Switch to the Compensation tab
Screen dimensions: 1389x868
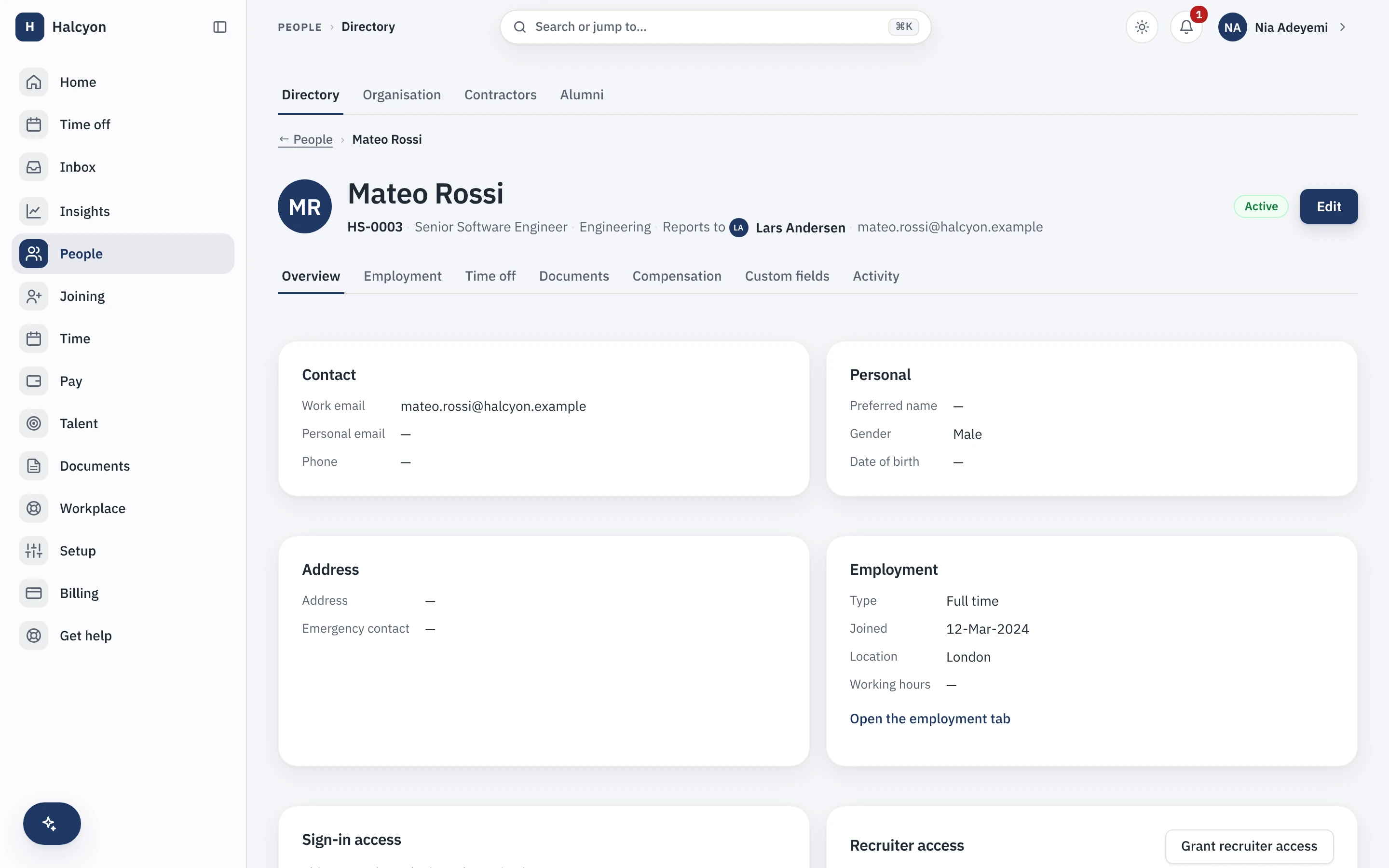pyautogui.click(x=677, y=276)
